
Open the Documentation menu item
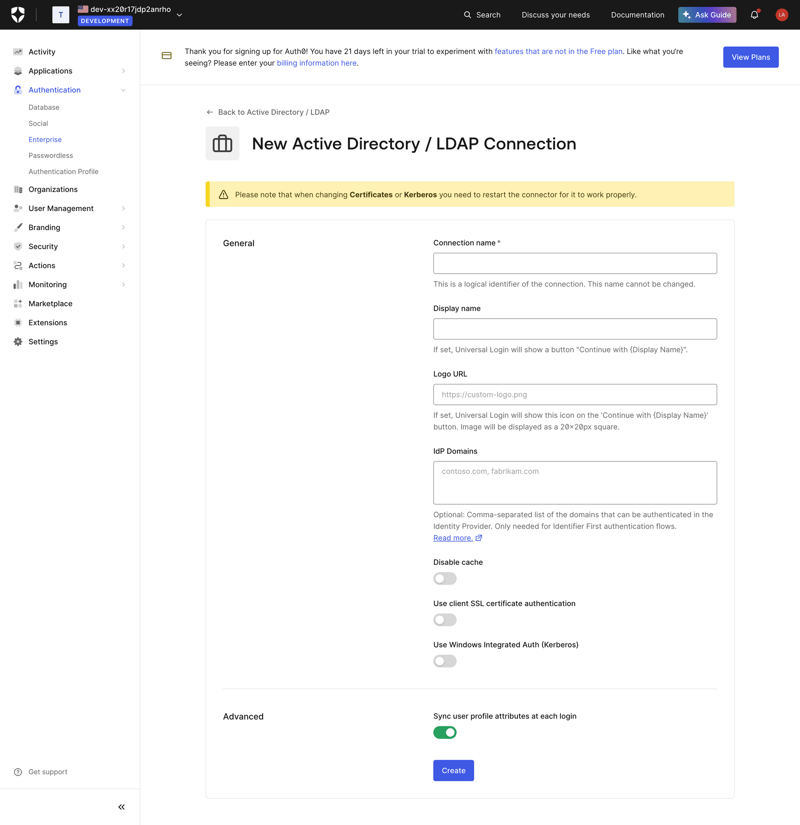(637, 15)
